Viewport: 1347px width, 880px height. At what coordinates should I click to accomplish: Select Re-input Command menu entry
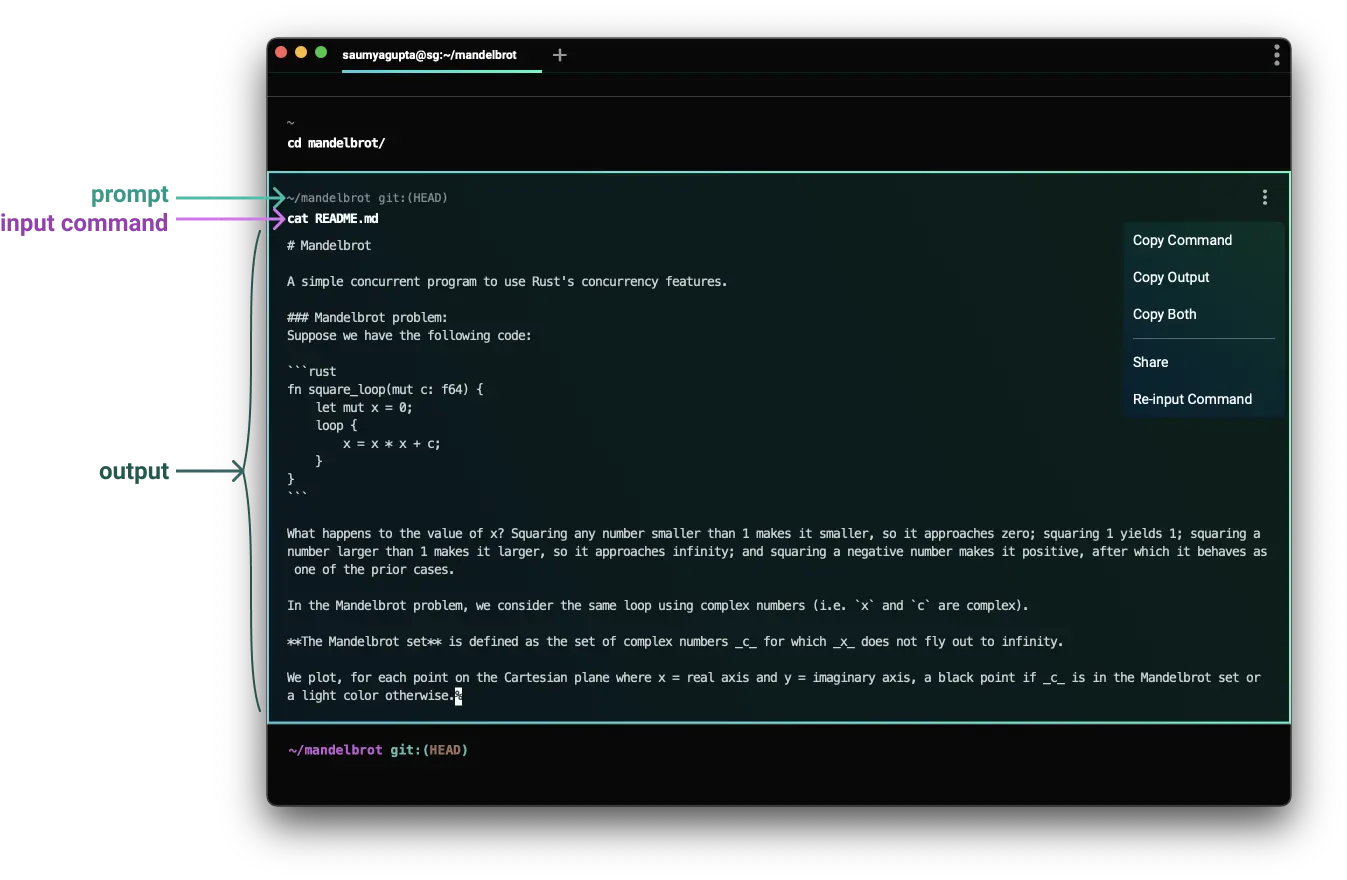(1192, 399)
